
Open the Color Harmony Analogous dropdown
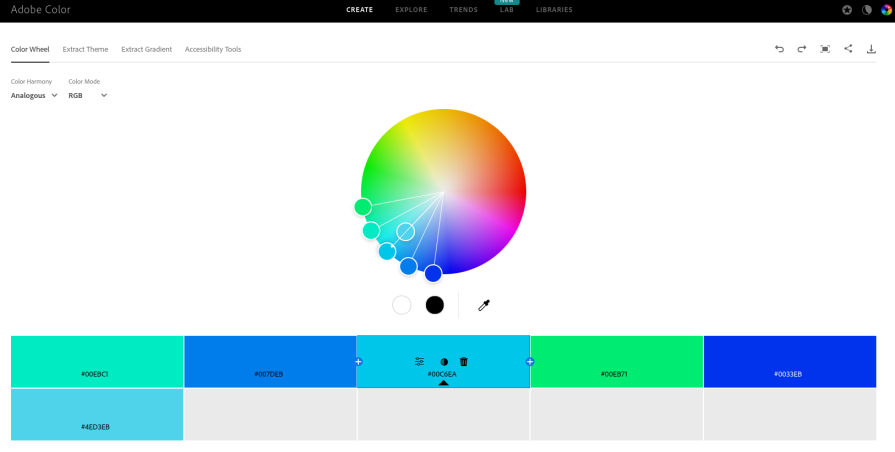point(34,95)
